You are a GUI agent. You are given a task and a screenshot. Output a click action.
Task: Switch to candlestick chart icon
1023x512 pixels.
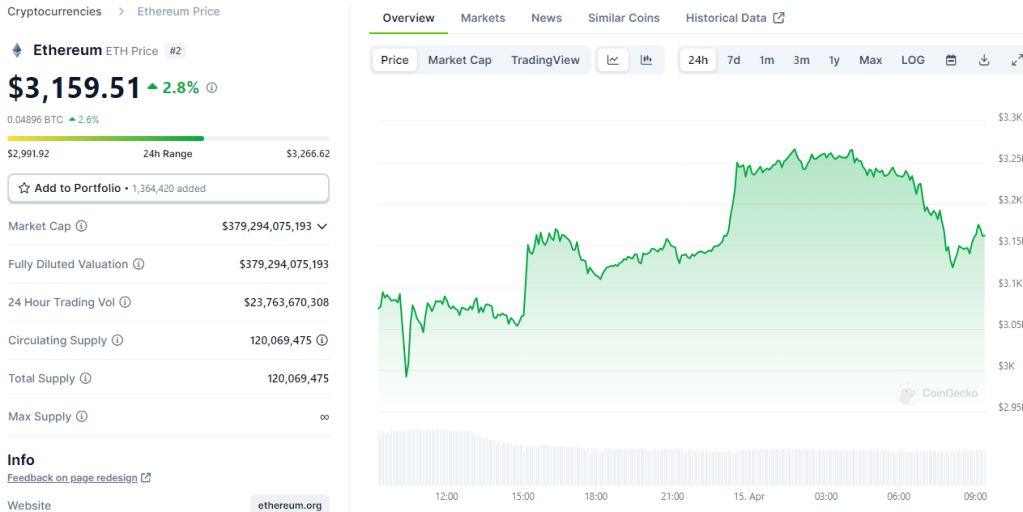[x=646, y=60]
